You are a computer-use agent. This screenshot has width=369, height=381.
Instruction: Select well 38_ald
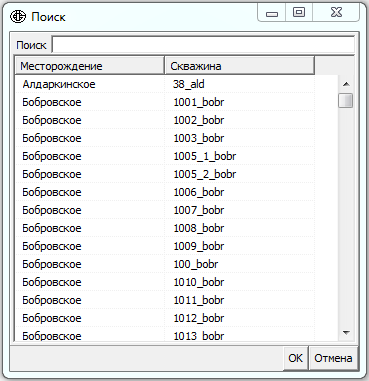pyautogui.click(x=189, y=84)
